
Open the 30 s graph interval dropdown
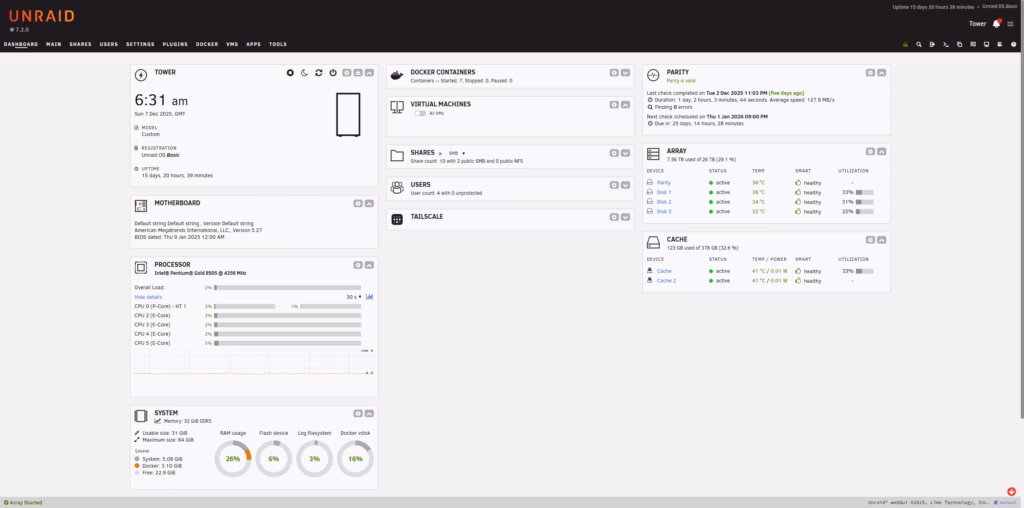(353, 297)
